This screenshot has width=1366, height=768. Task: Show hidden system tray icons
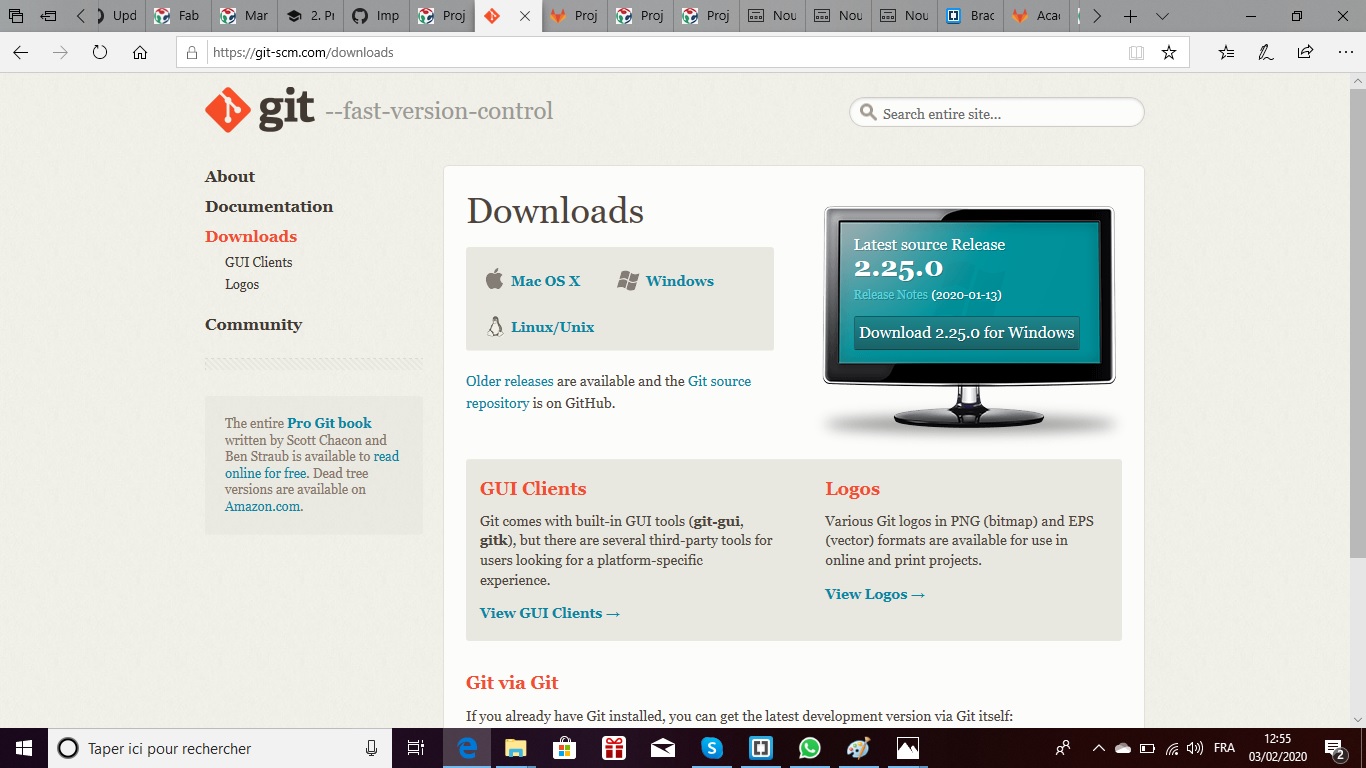point(1098,748)
